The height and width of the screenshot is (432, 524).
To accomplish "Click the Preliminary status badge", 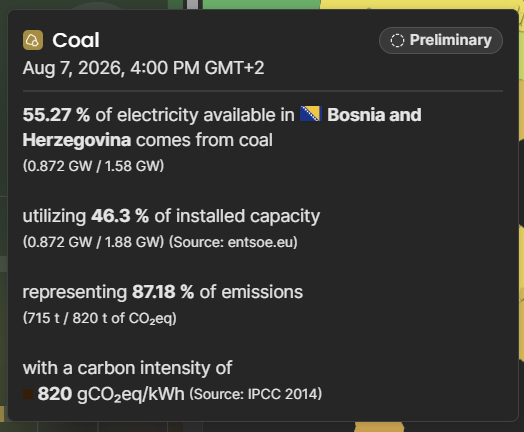I will (x=441, y=40).
